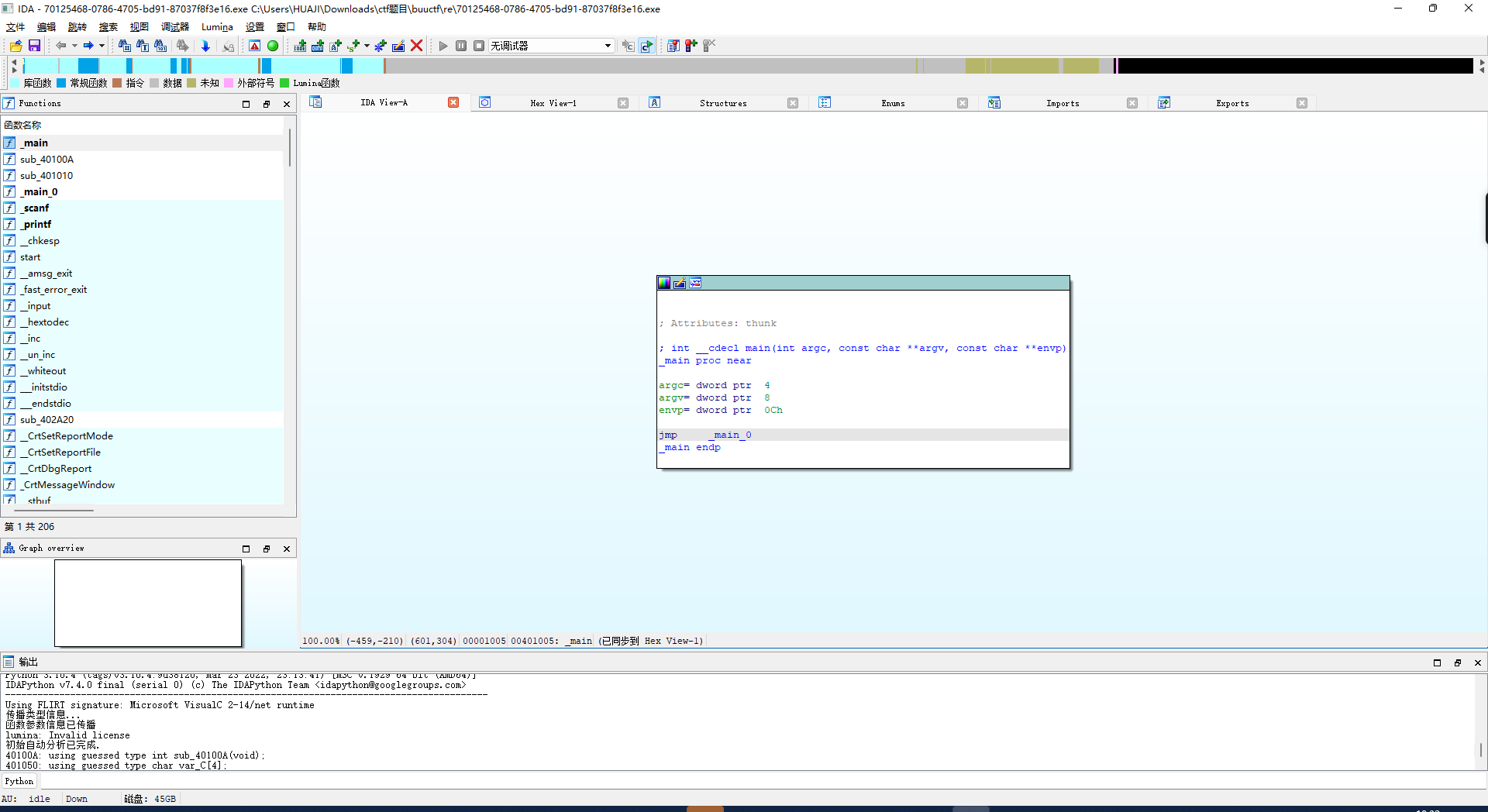Image resolution: width=1488 pixels, height=812 pixels.
Task: Open the 文件 menu
Action: 15,26
